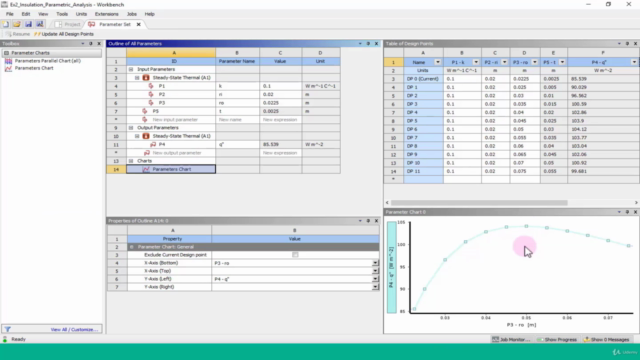This screenshot has width=640, height=360.
Task: Click the P3 value cell 0.0225
Action: tap(280, 103)
